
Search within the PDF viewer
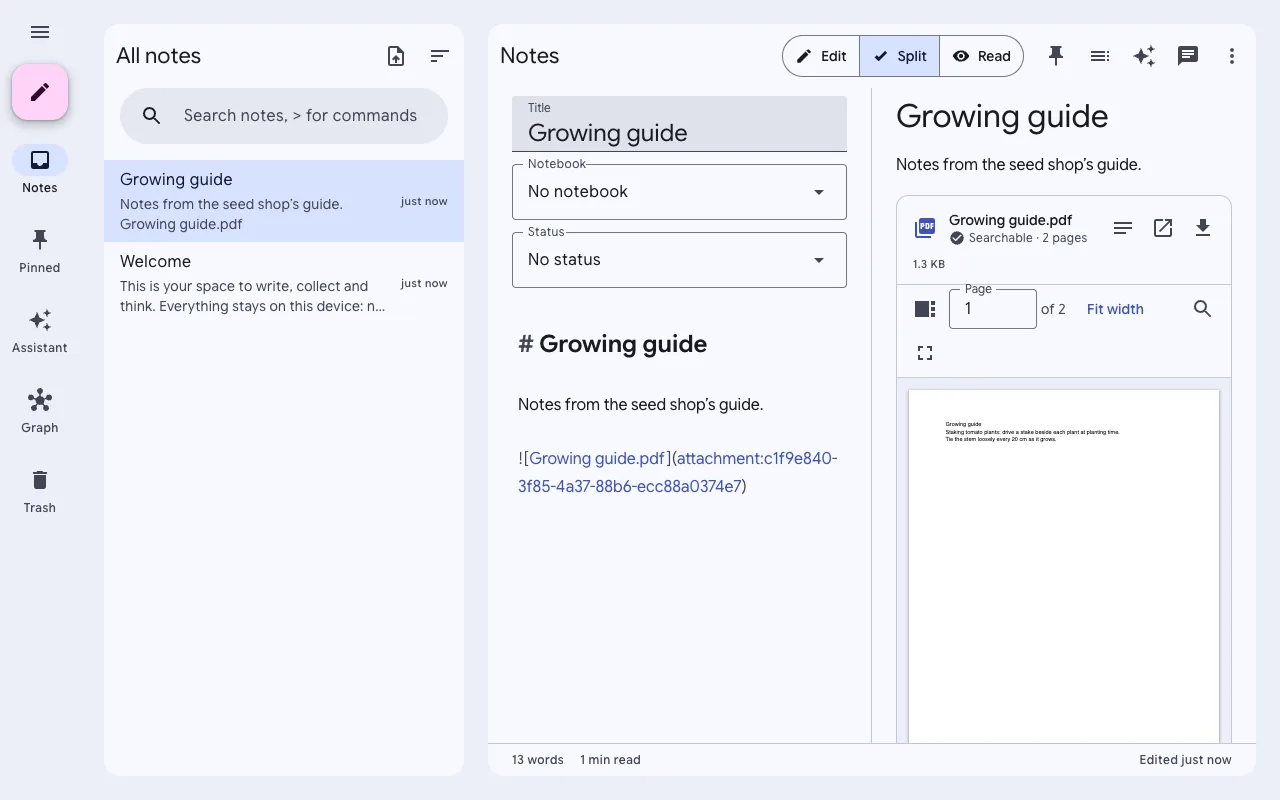1203,309
